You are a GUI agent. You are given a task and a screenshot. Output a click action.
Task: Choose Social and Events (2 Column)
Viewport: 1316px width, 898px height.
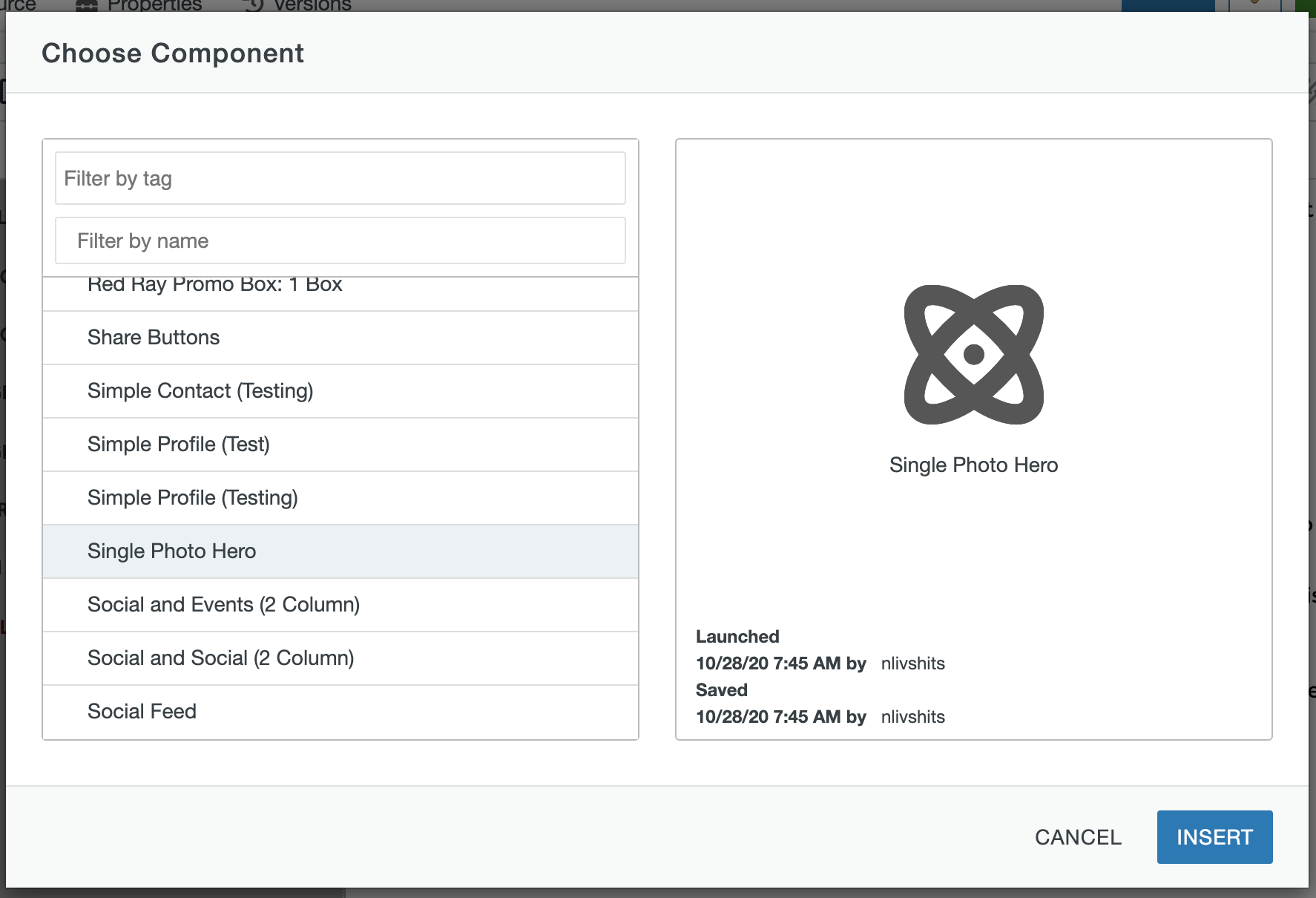pos(223,605)
